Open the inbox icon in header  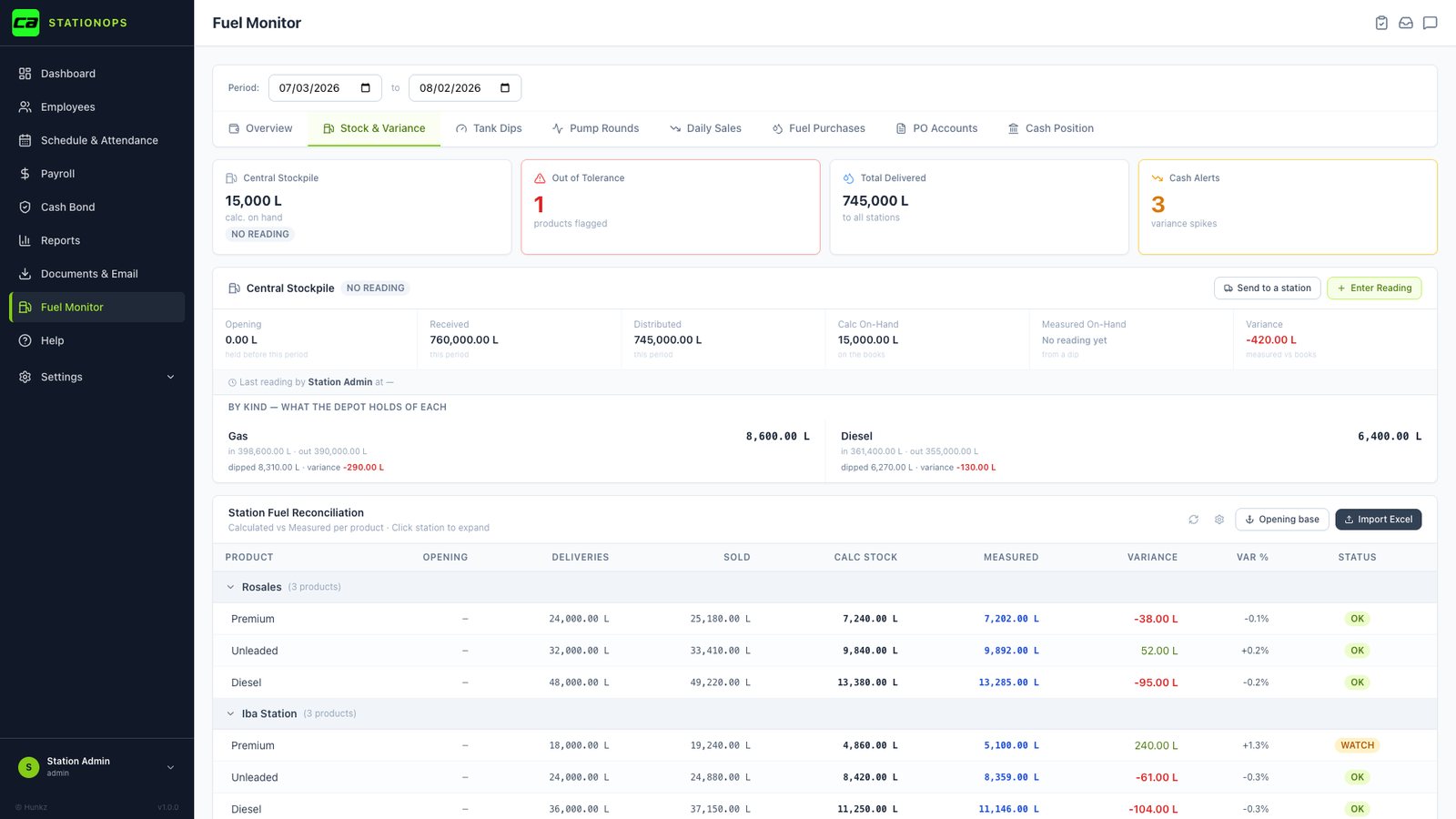tap(1406, 23)
